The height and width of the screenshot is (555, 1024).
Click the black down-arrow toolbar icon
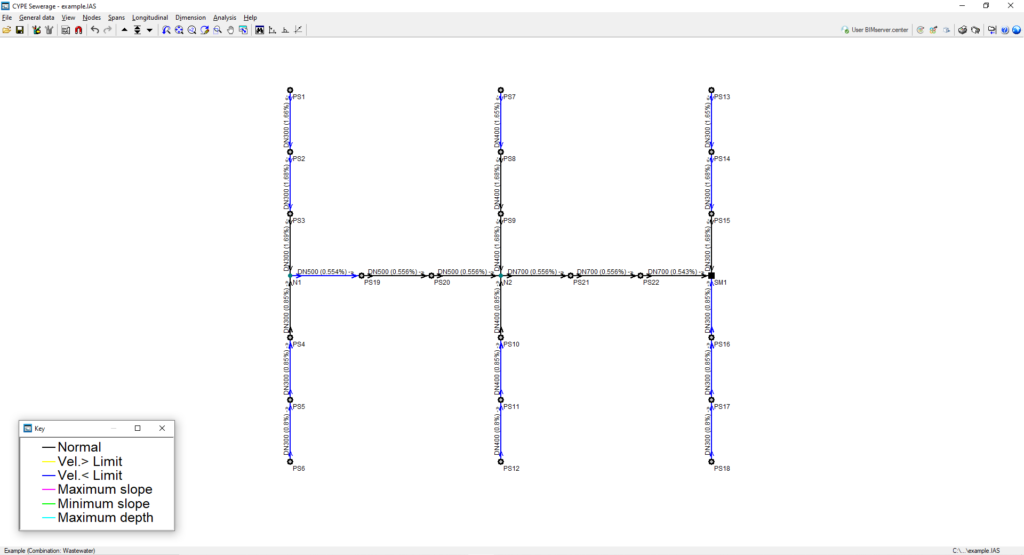click(x=150, y=30)
